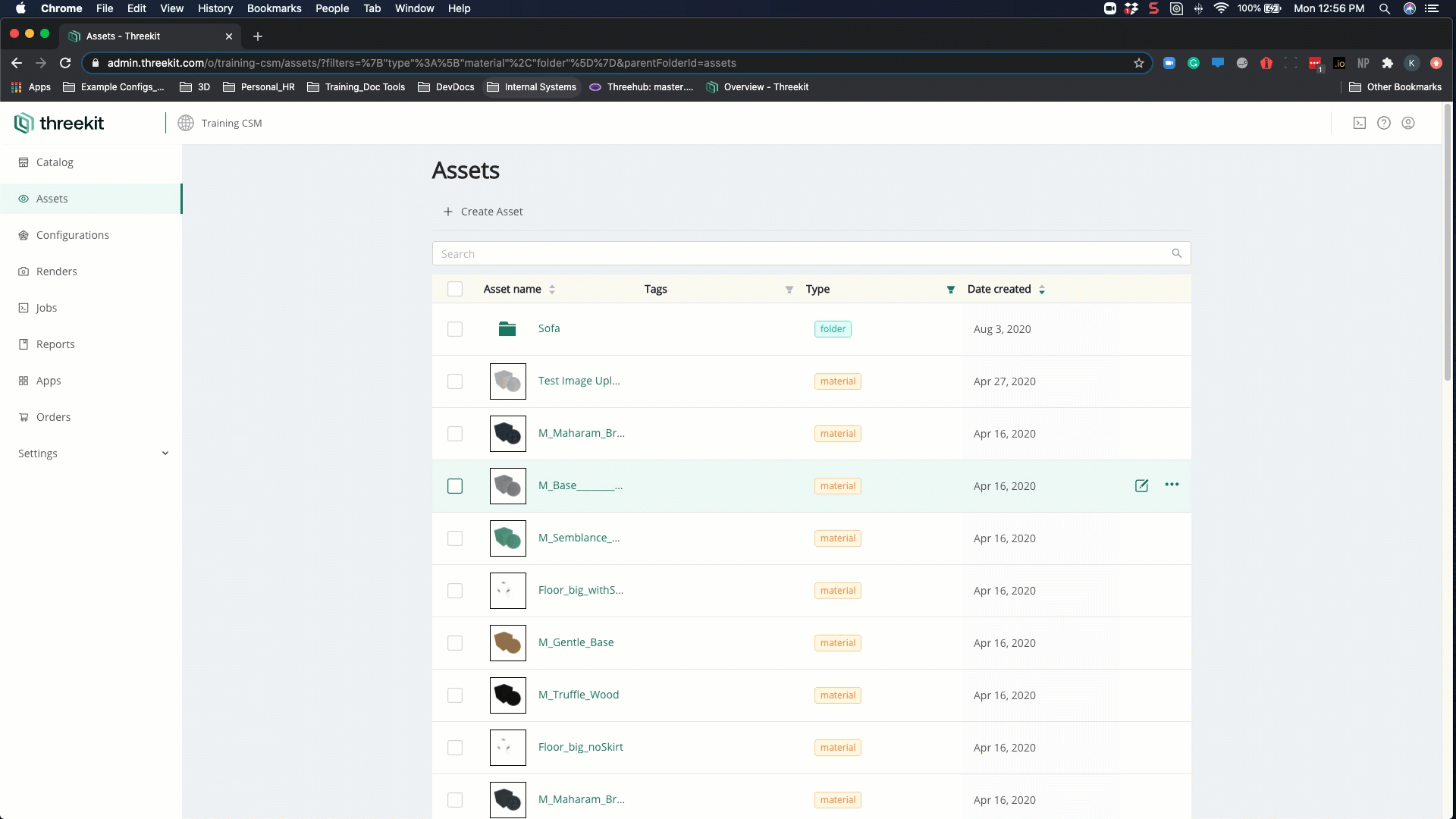Open the help question mark icon
Image resolution: width=1456 pixels, height=819 pixels.
click(1383, 123)
